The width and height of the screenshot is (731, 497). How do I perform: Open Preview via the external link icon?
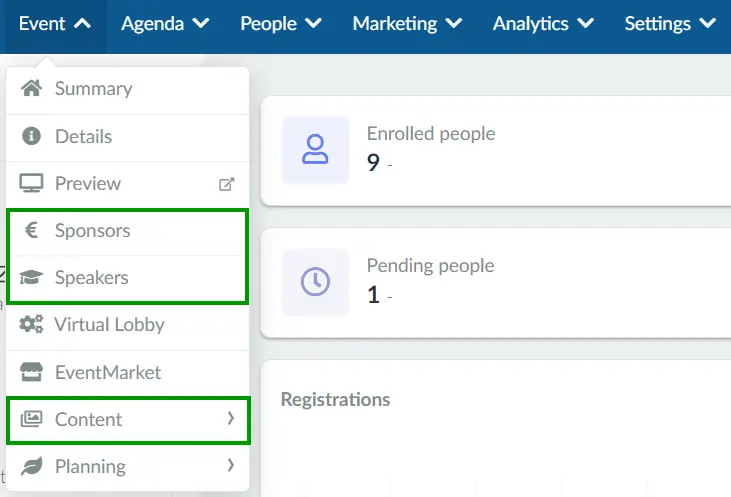click(227, 184)
